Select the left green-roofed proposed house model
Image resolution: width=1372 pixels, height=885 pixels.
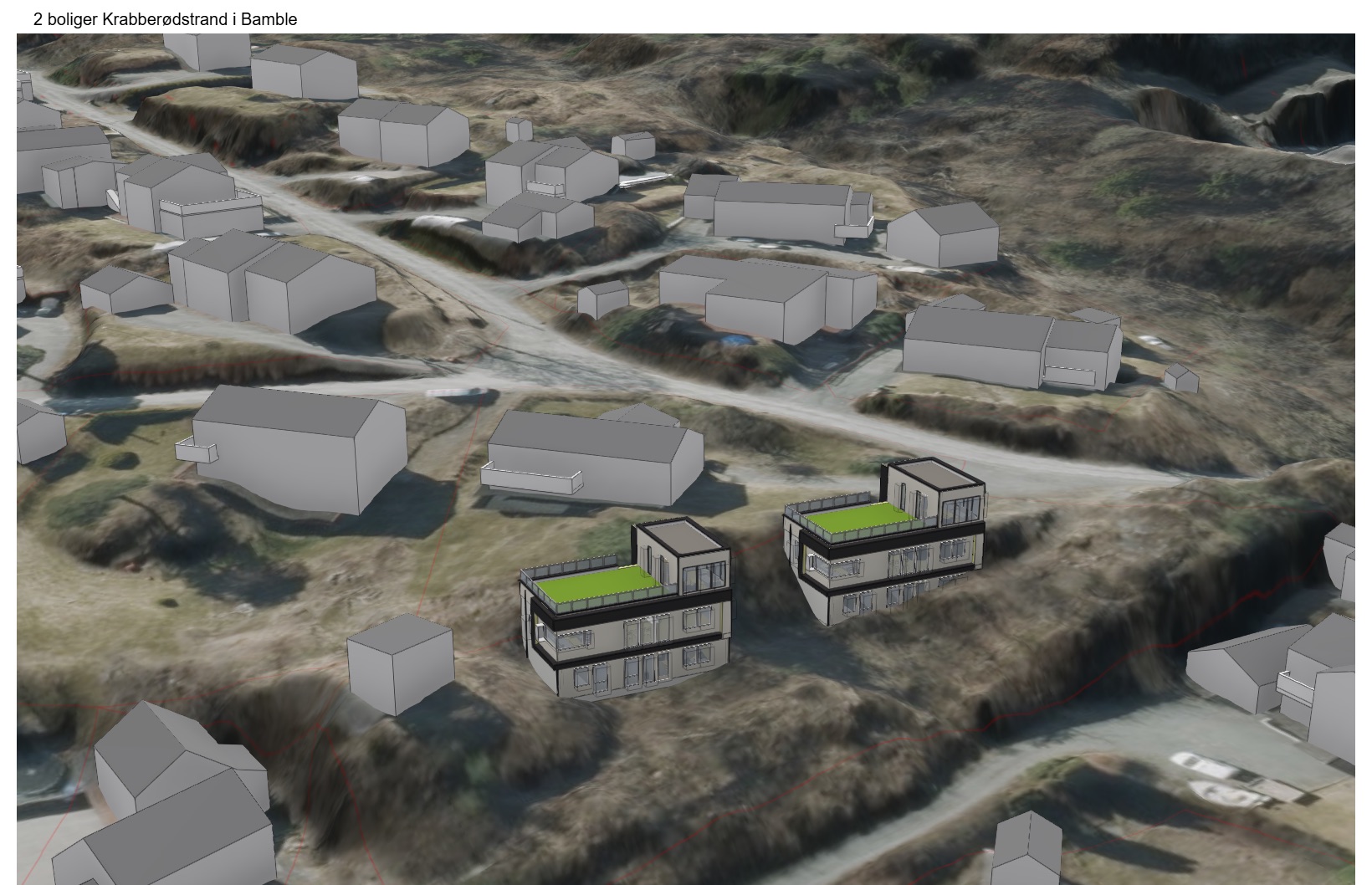pyautogui.click(x=626, y=609)
